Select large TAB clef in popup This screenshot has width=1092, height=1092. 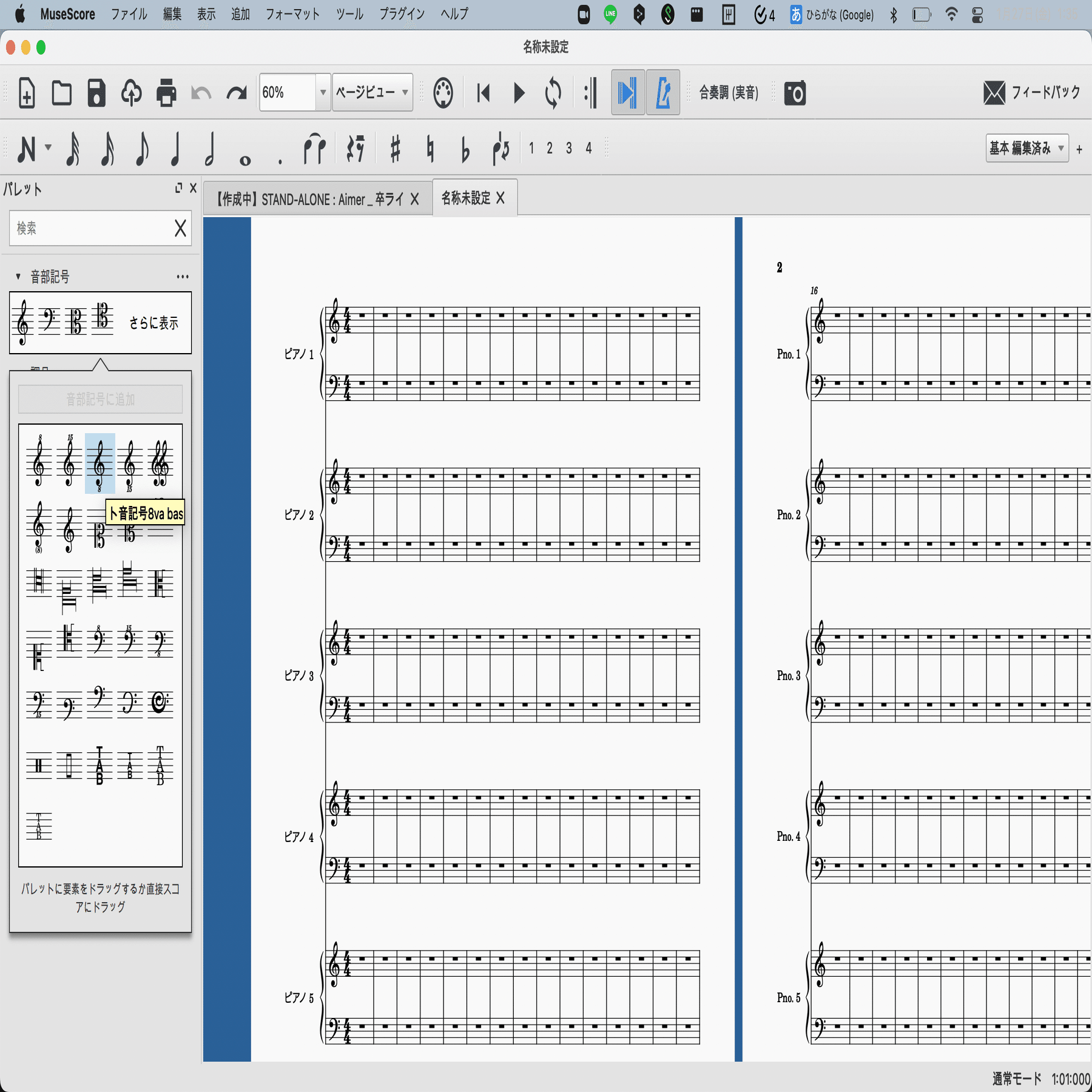(x=99, y=765)
